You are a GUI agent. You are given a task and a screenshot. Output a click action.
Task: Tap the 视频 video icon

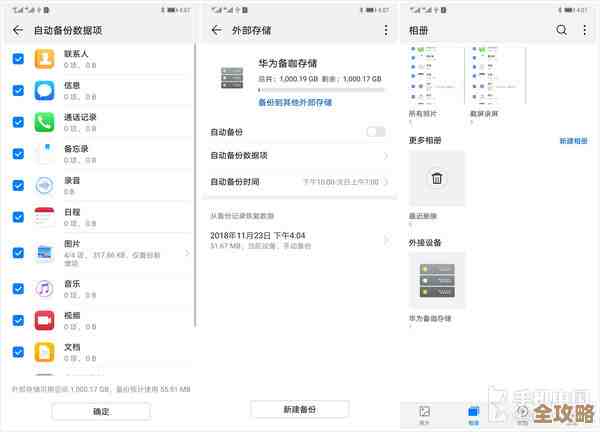coord(44,320)
